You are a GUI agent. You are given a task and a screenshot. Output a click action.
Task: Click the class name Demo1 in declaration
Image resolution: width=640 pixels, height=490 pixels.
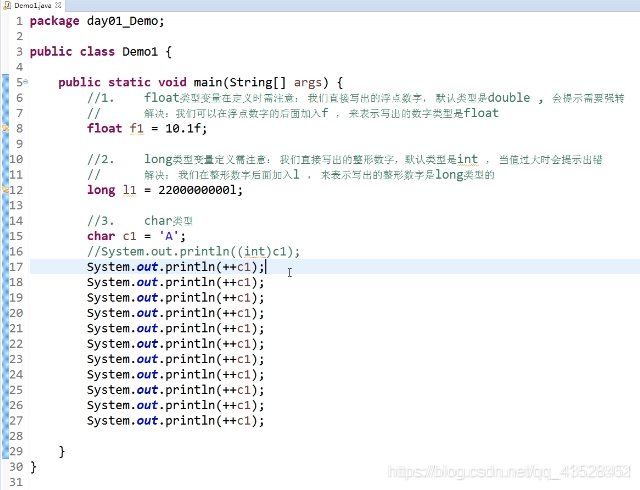[140, 52]
